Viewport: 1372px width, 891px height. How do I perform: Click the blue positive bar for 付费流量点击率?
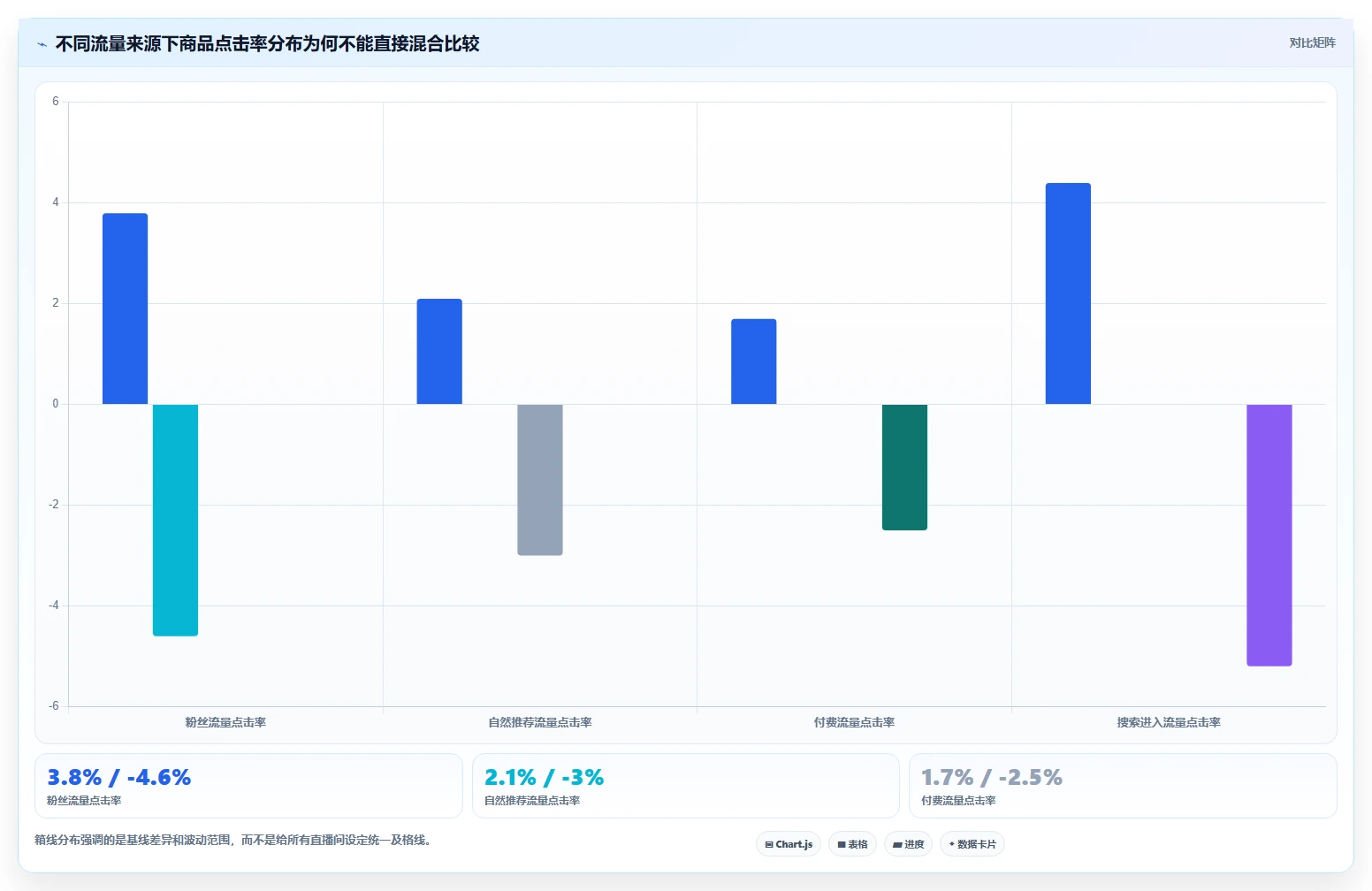click(x=754, y=362)
